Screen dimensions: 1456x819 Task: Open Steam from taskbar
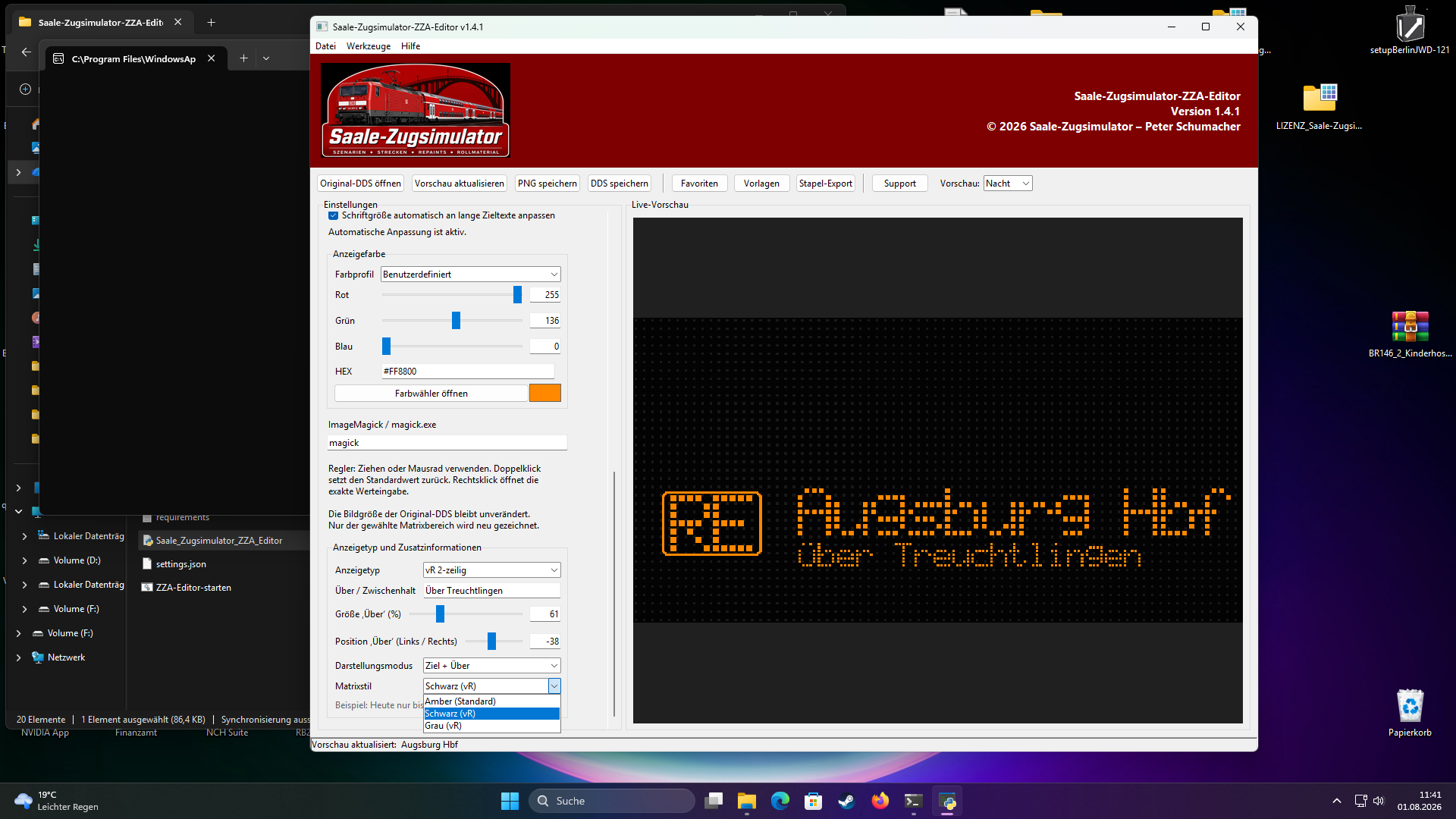846,801
